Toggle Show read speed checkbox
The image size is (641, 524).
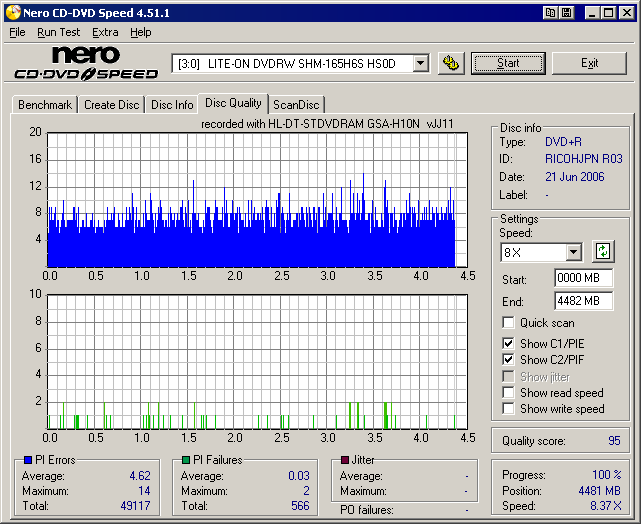(509, 393)
